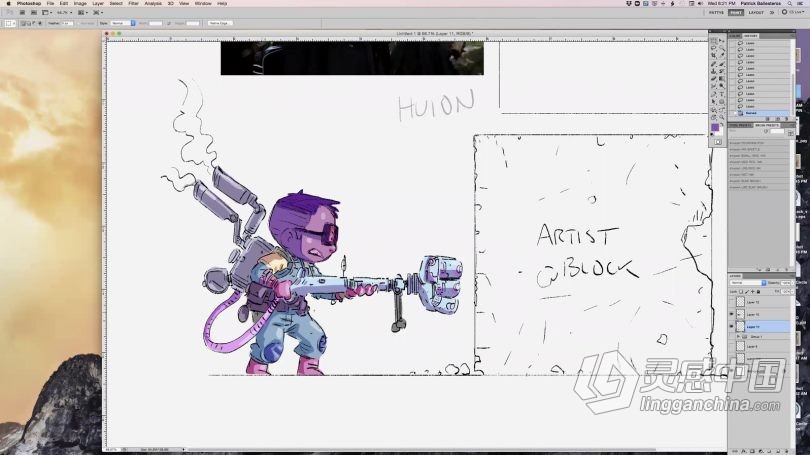This screenshot has height=455, width=810.
Task: Expand the Group 1 layer group
Action: 739,337
